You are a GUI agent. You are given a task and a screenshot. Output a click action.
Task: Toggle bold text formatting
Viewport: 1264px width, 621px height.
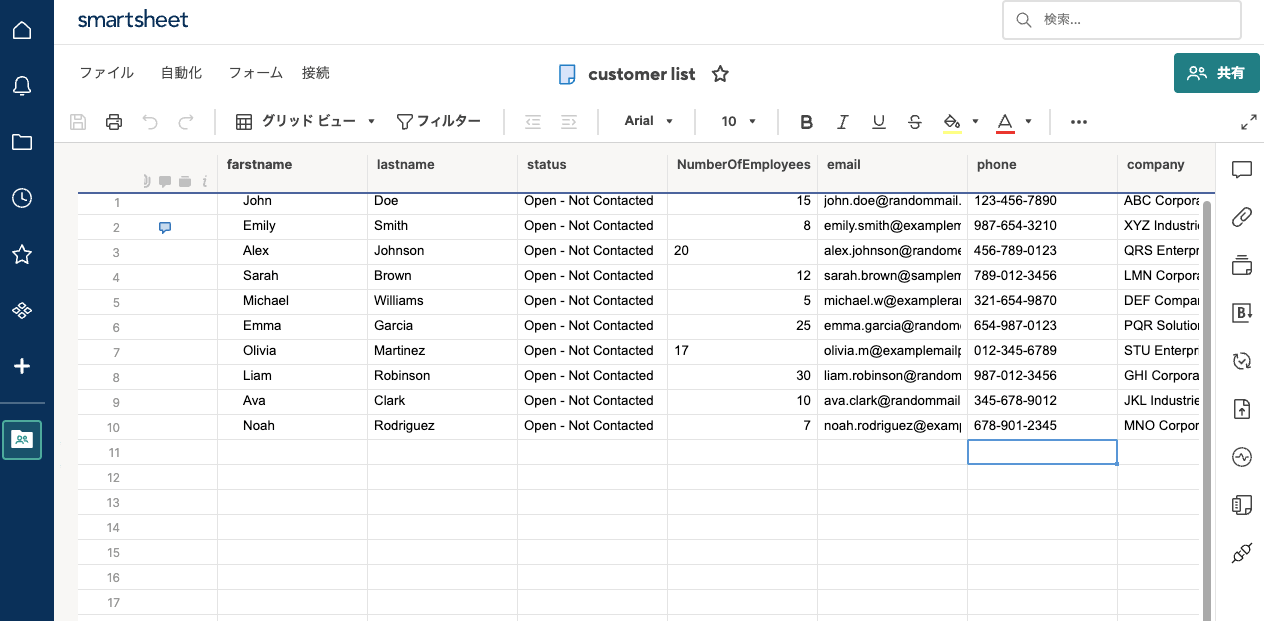coord(806,122)
